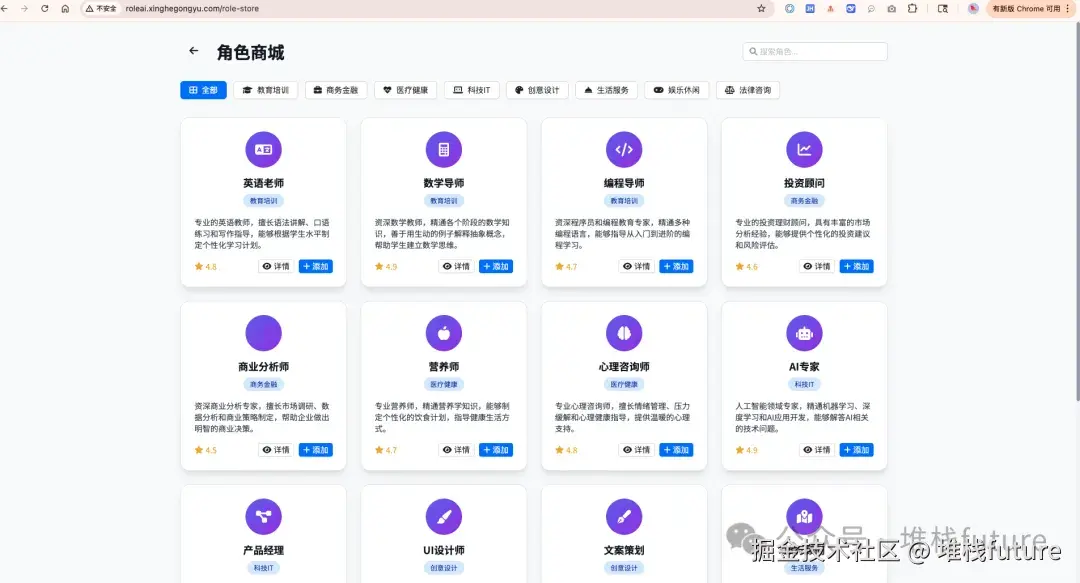Viewport: 1080px width, 583px height.
Task: Click the circle icon on 商业分析师 card
Action: coord(263,332)
